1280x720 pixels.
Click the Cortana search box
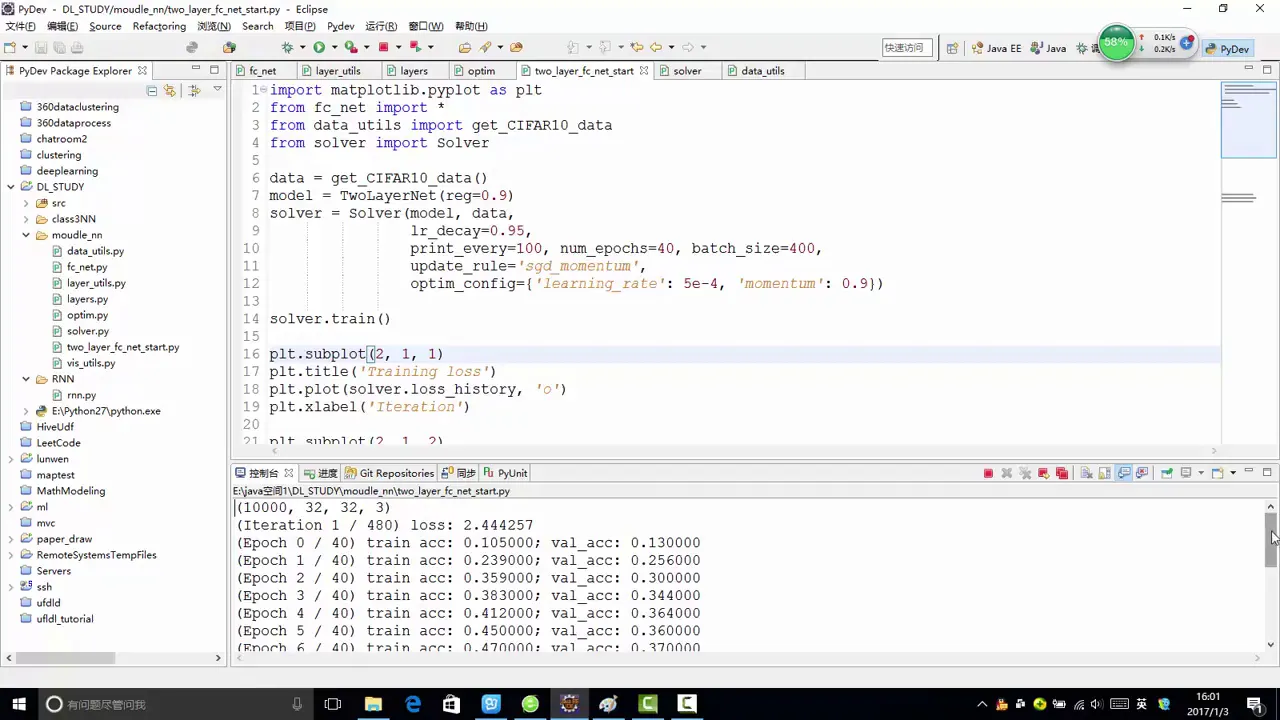click(x=174, y=704)
